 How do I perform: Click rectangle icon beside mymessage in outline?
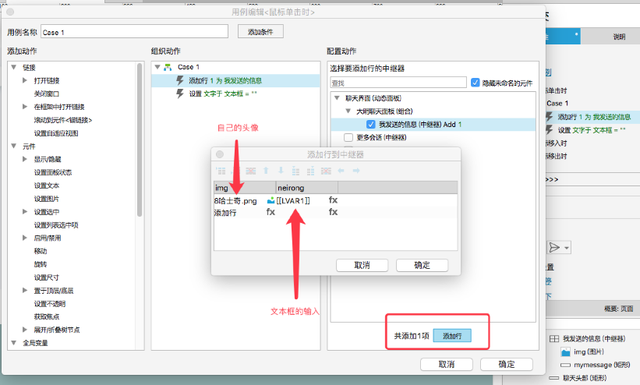[x=565, y=365]
